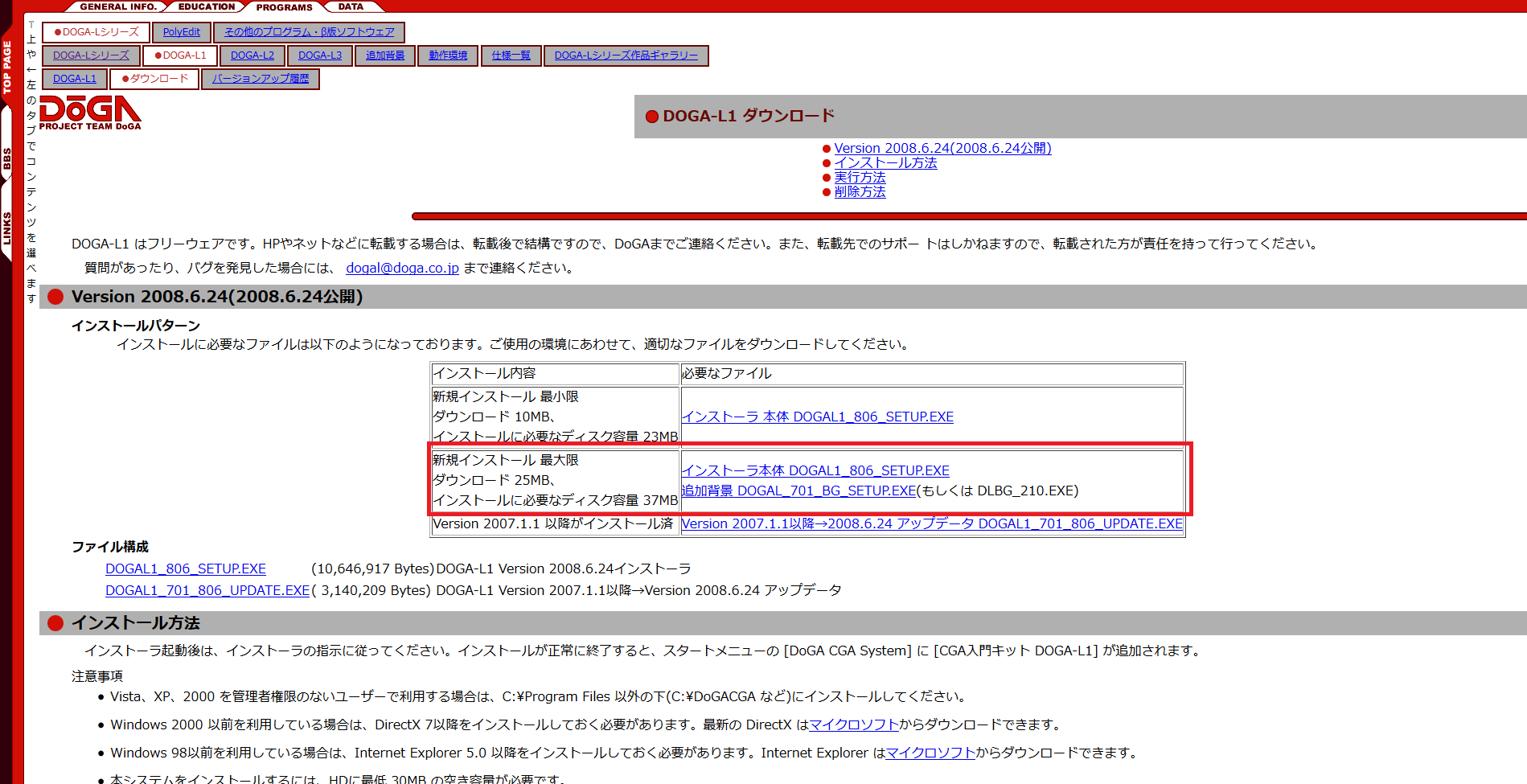
Task: Click the DOGA-L1 ダウンロード page heading
Action: pos(749,116)
